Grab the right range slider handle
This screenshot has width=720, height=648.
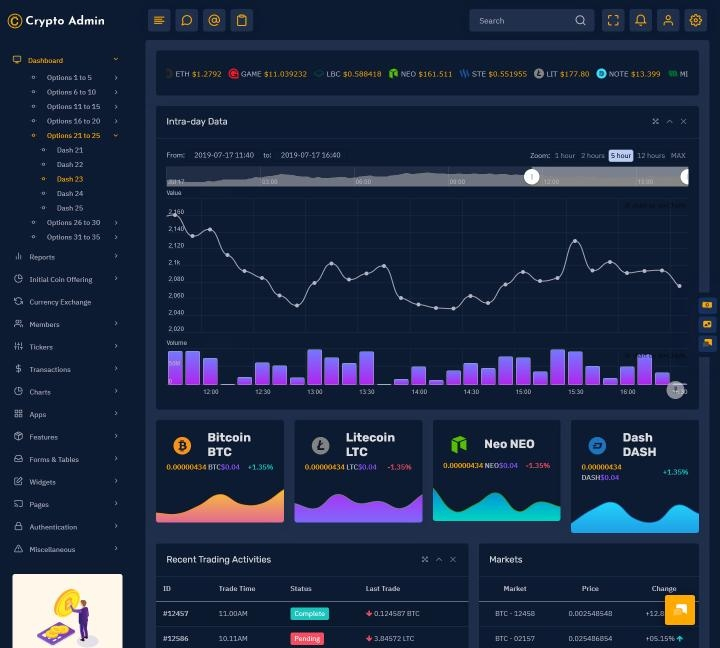tap(684, 176)
